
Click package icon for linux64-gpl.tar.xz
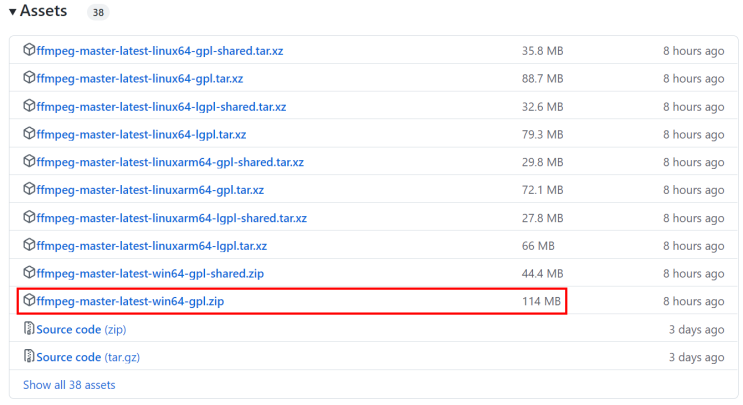(29, 77)
